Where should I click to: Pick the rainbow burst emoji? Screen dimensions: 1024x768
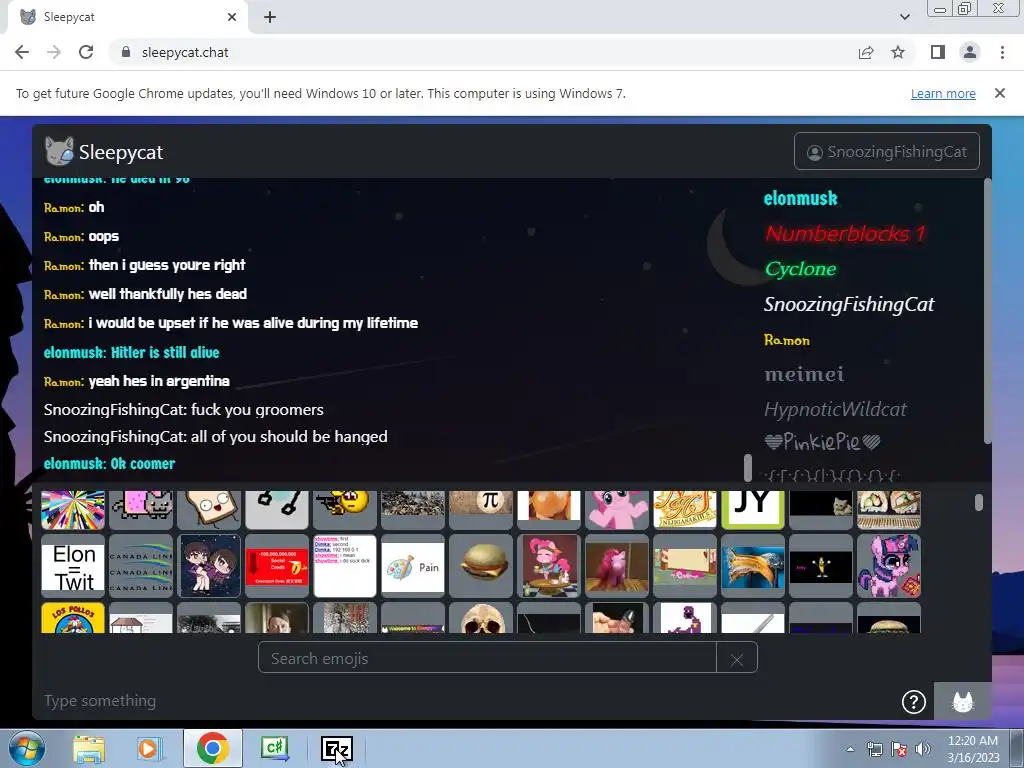(73, 509)
